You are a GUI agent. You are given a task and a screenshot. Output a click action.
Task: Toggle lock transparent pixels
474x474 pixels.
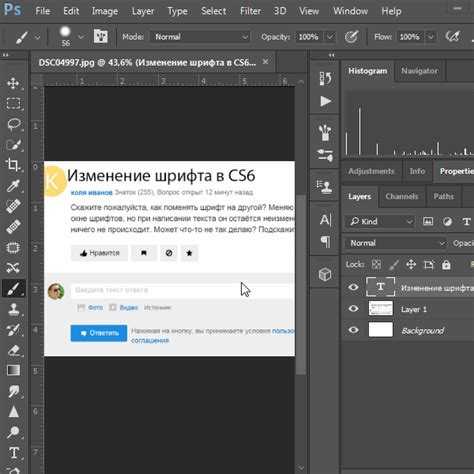tap(376, 265)
